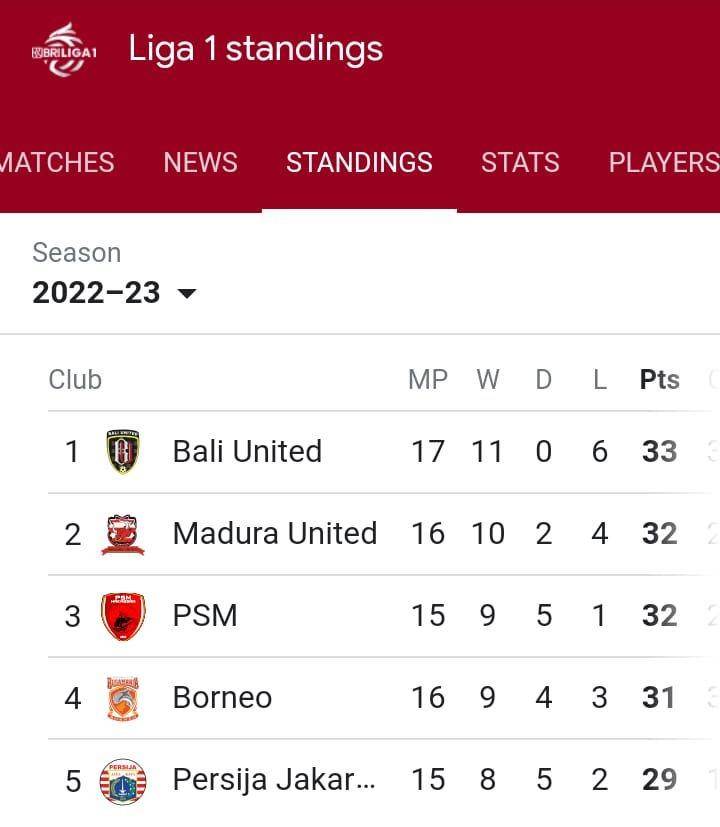The height and width of the screenshot is (827, 720).
Task: Select the STANDINGS tab
Action: pyautogui.click(x=359, y=162)
